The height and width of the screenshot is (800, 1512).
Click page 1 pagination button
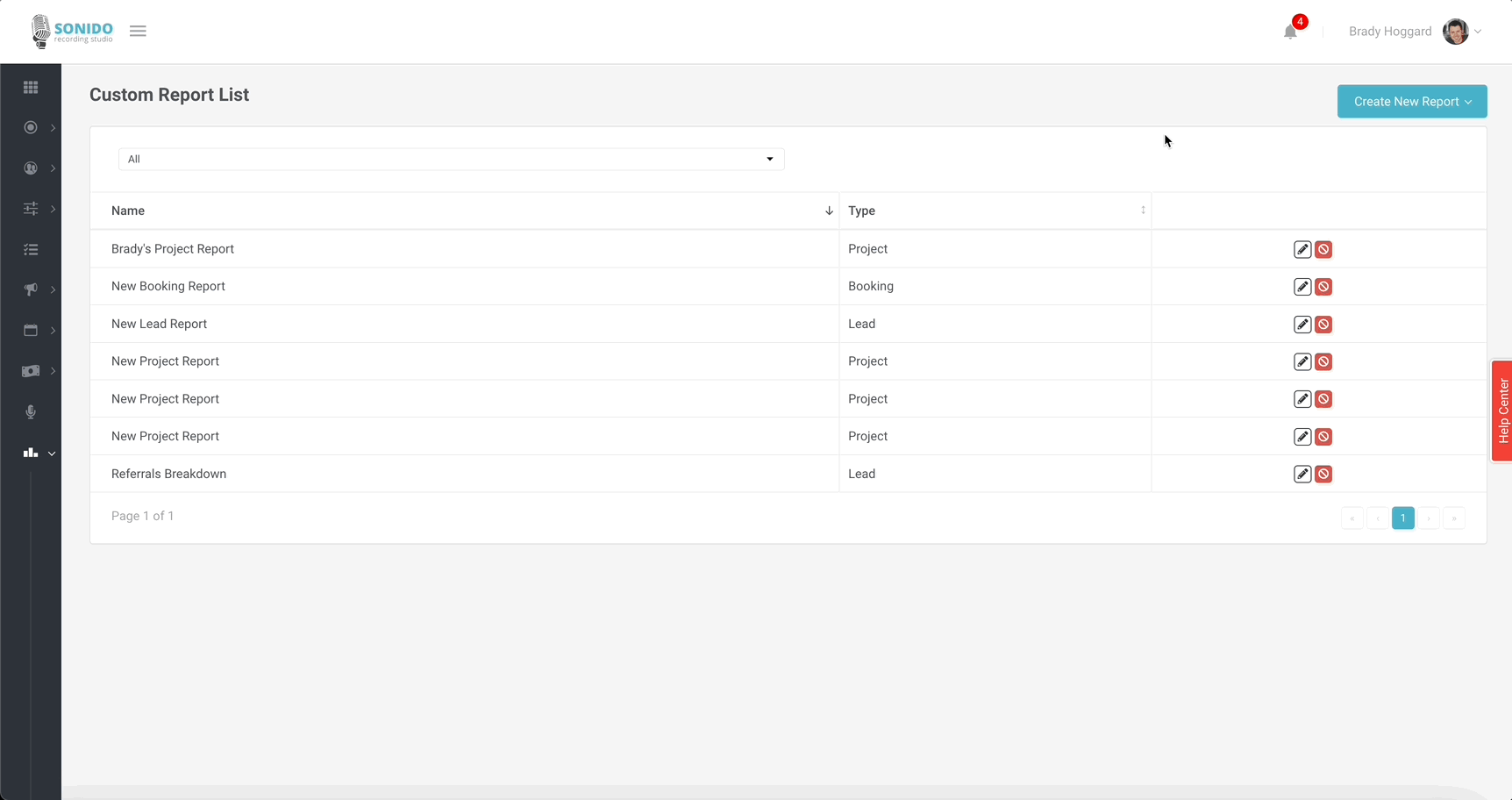point(1402,518)
